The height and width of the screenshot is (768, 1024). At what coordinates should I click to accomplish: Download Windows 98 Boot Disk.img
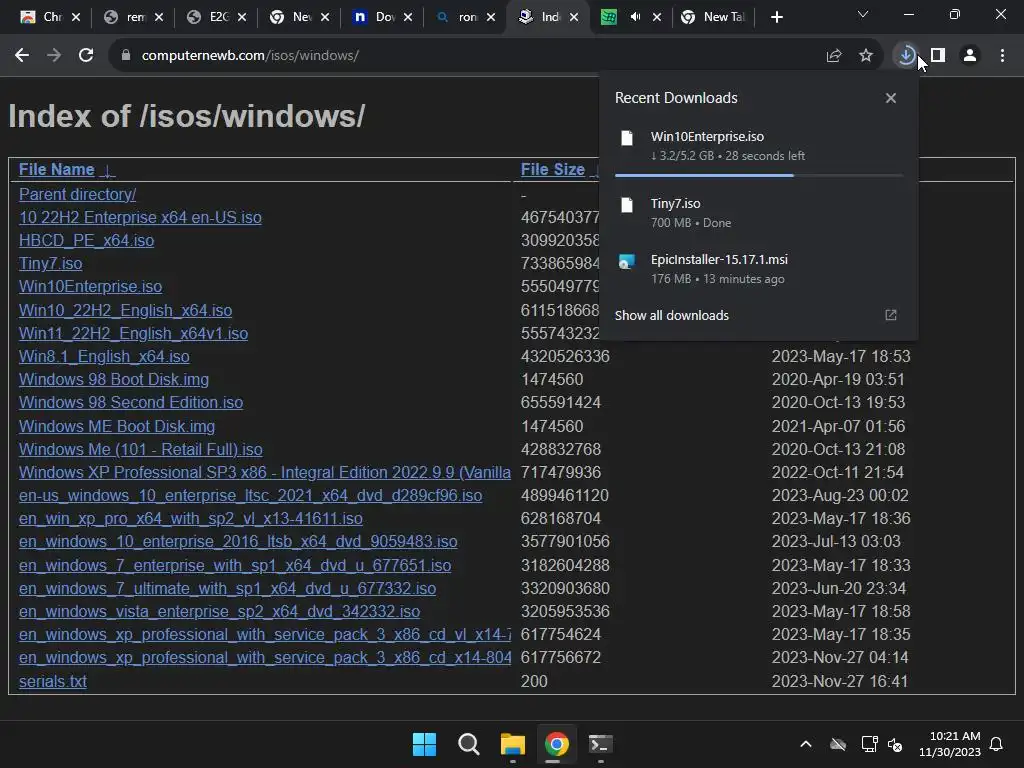[114, 379]
